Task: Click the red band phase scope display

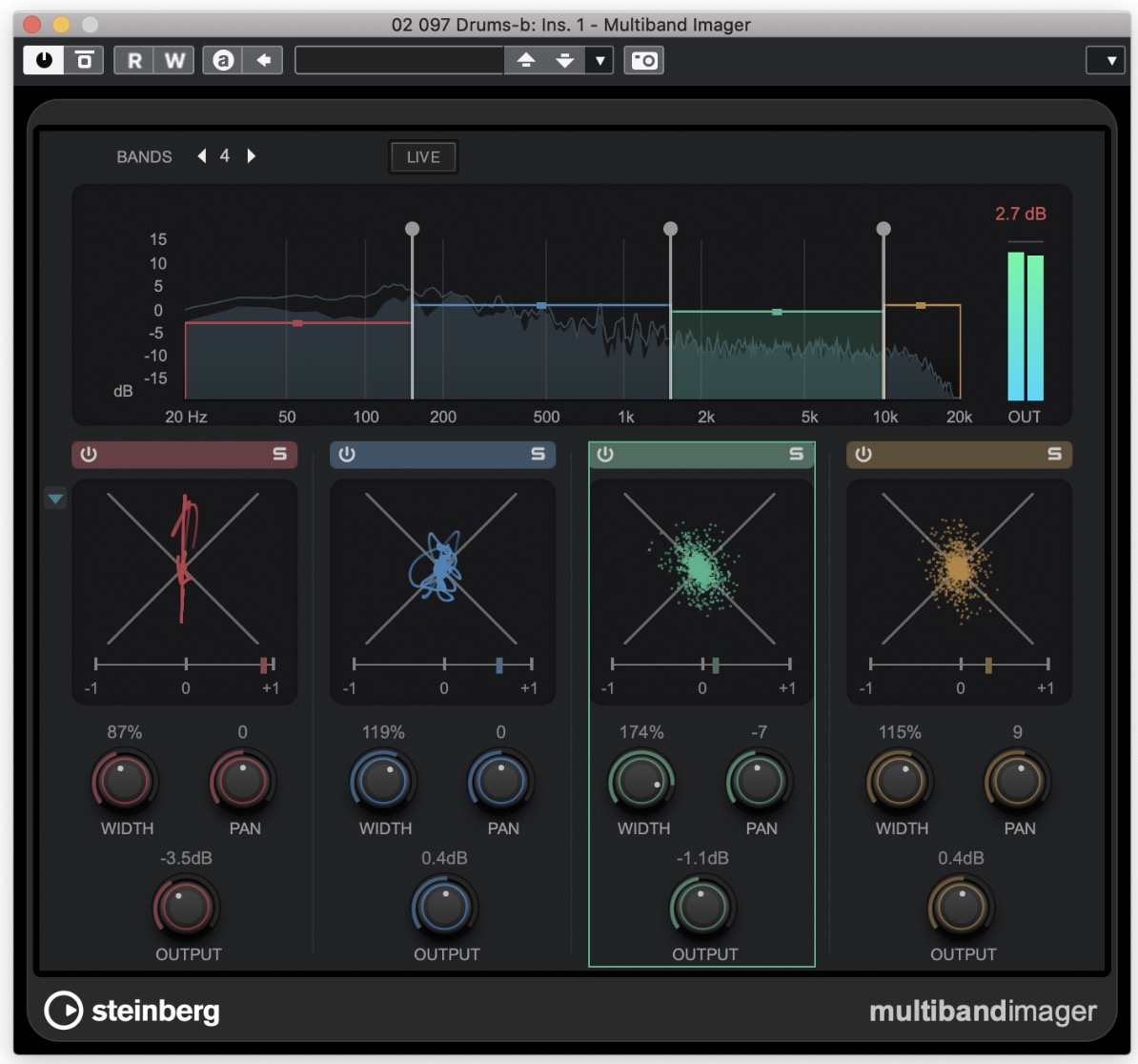Action: [183, 568]
